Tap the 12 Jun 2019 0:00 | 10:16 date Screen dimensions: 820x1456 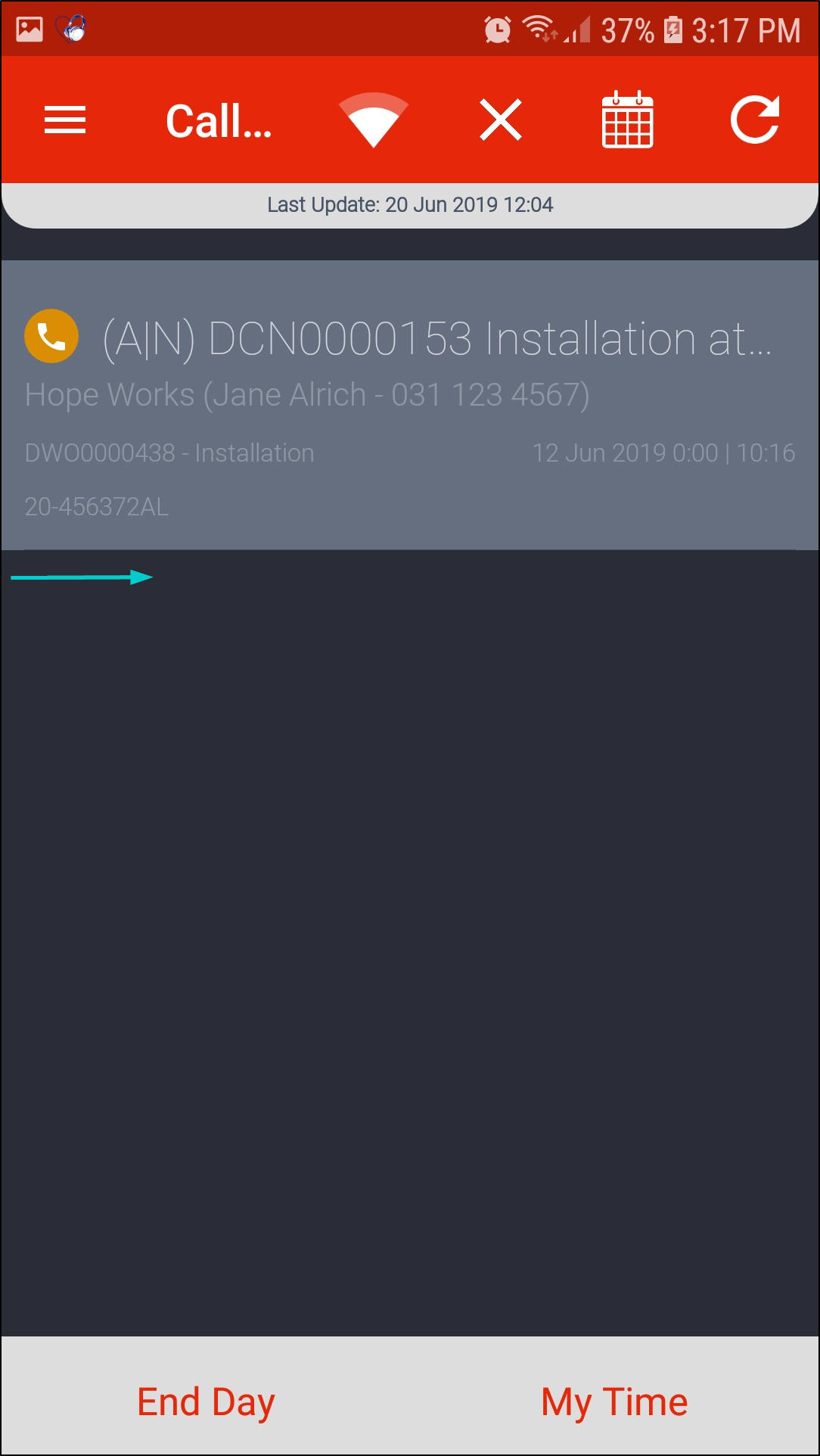coord(663,453)
